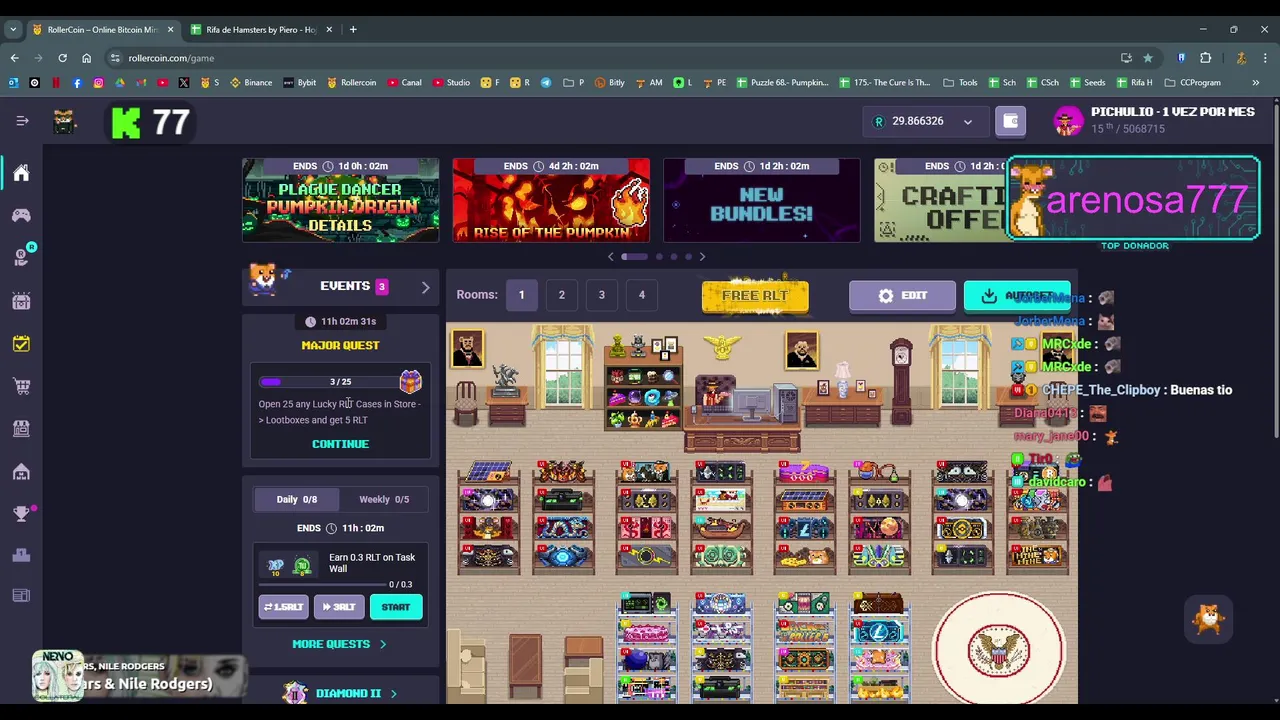Open the Bybit bookmark
Viewport: 1280px width, 720px height.
[x=299, y=82]
